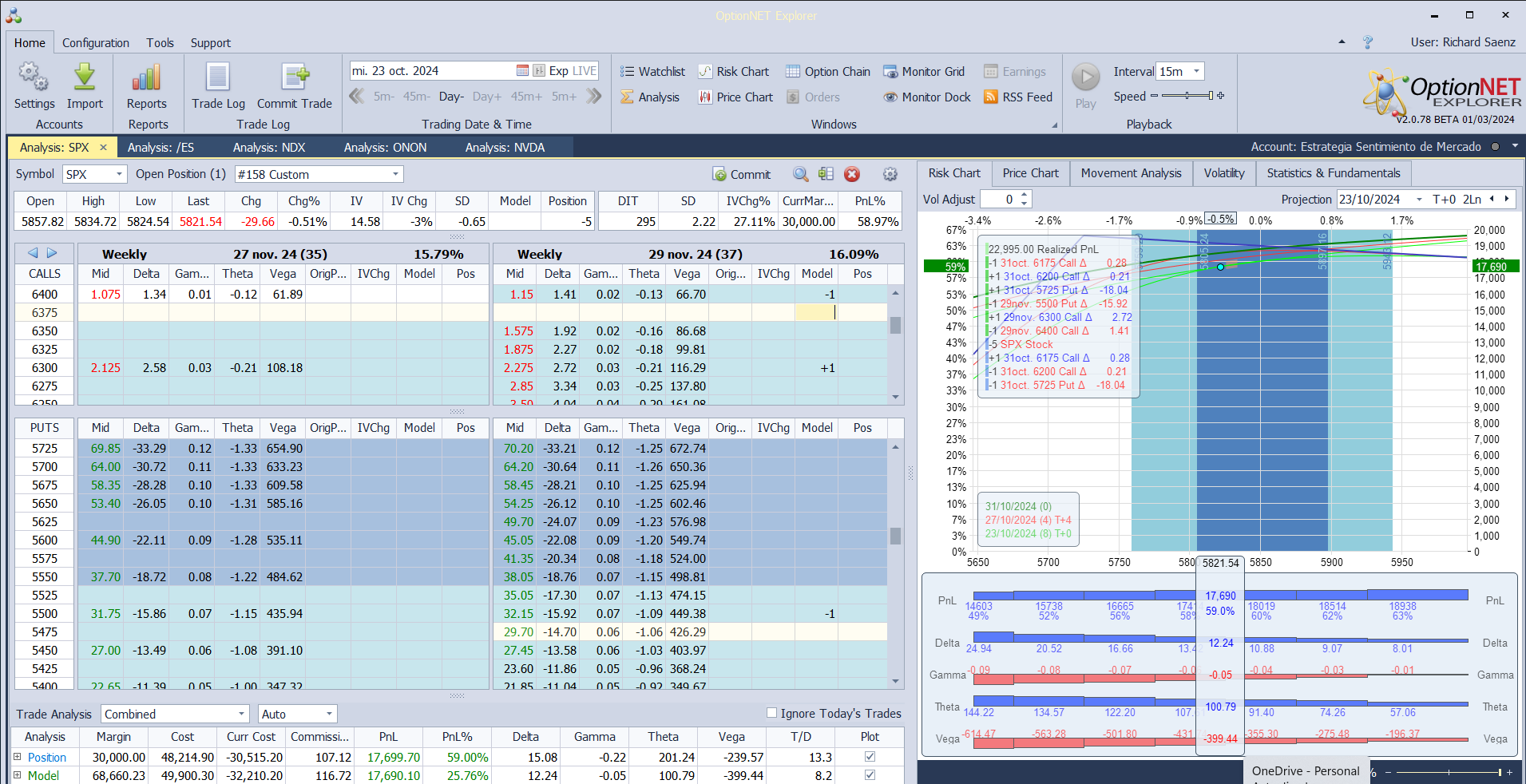Expand the Position row in analysis
Viewport: 1526px width, 784px height.
(x=17, y=757)
